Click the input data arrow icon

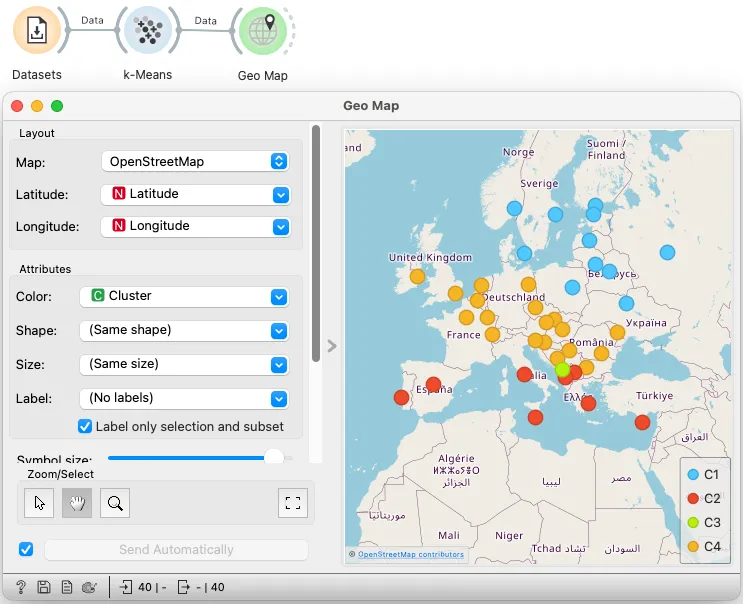126,587
